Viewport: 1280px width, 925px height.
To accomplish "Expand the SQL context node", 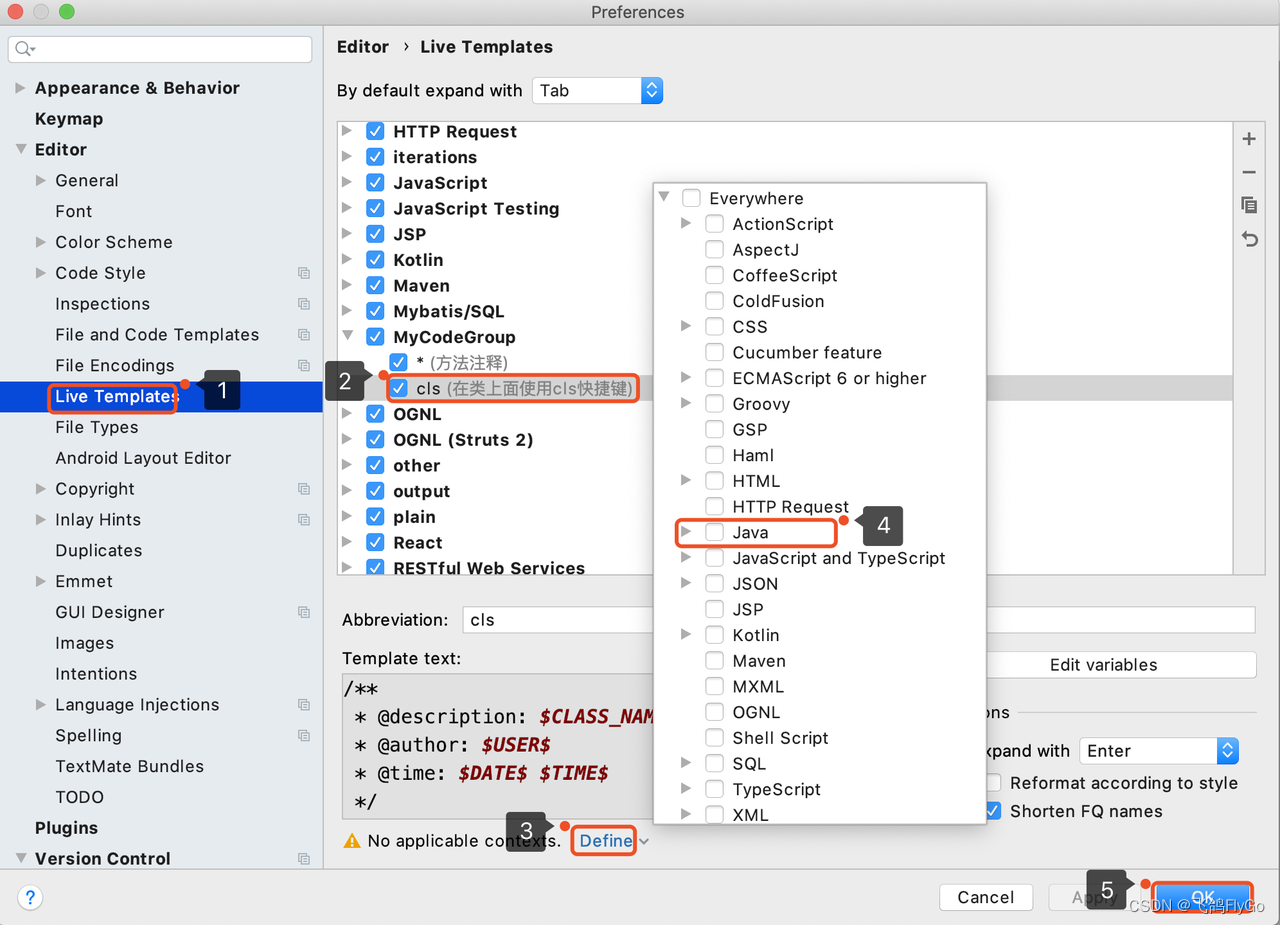I will [x=686, y=764].
